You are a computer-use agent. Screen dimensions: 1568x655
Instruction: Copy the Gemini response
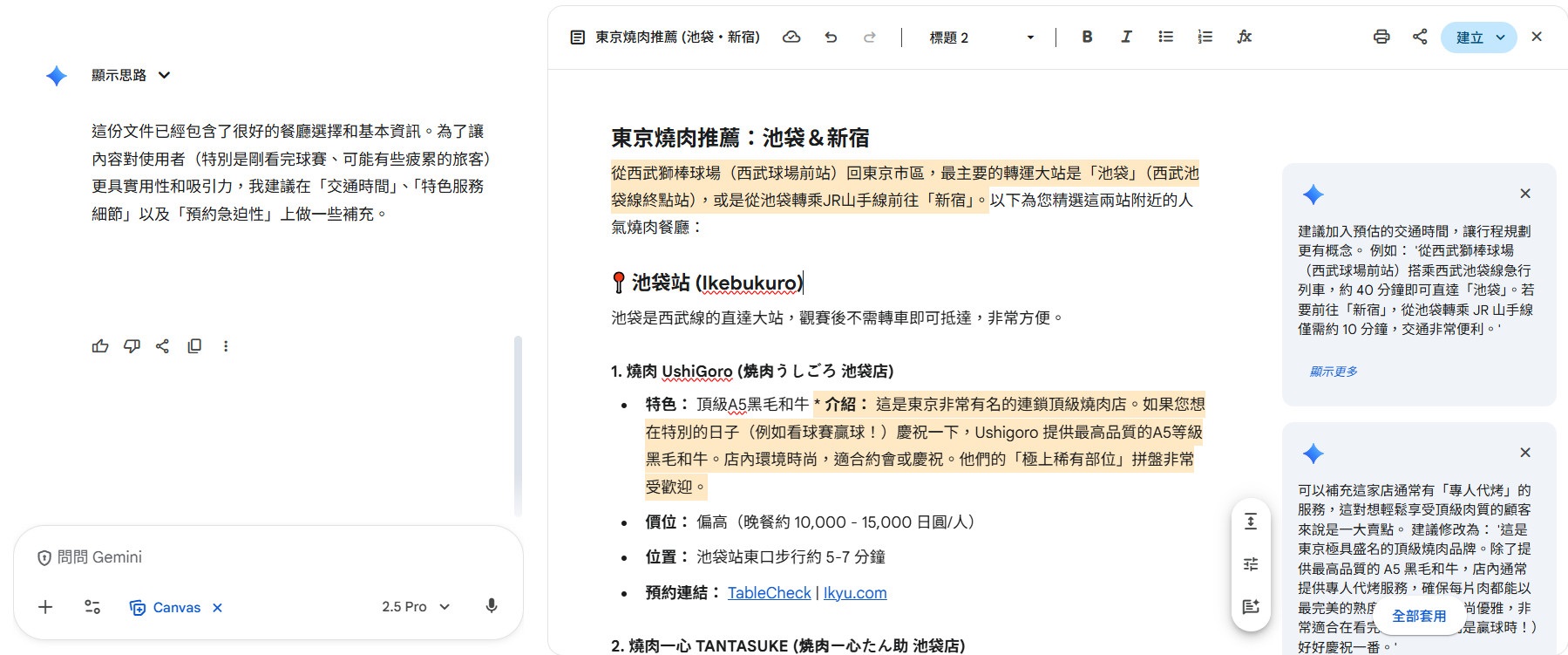click(x=194, y=346)
